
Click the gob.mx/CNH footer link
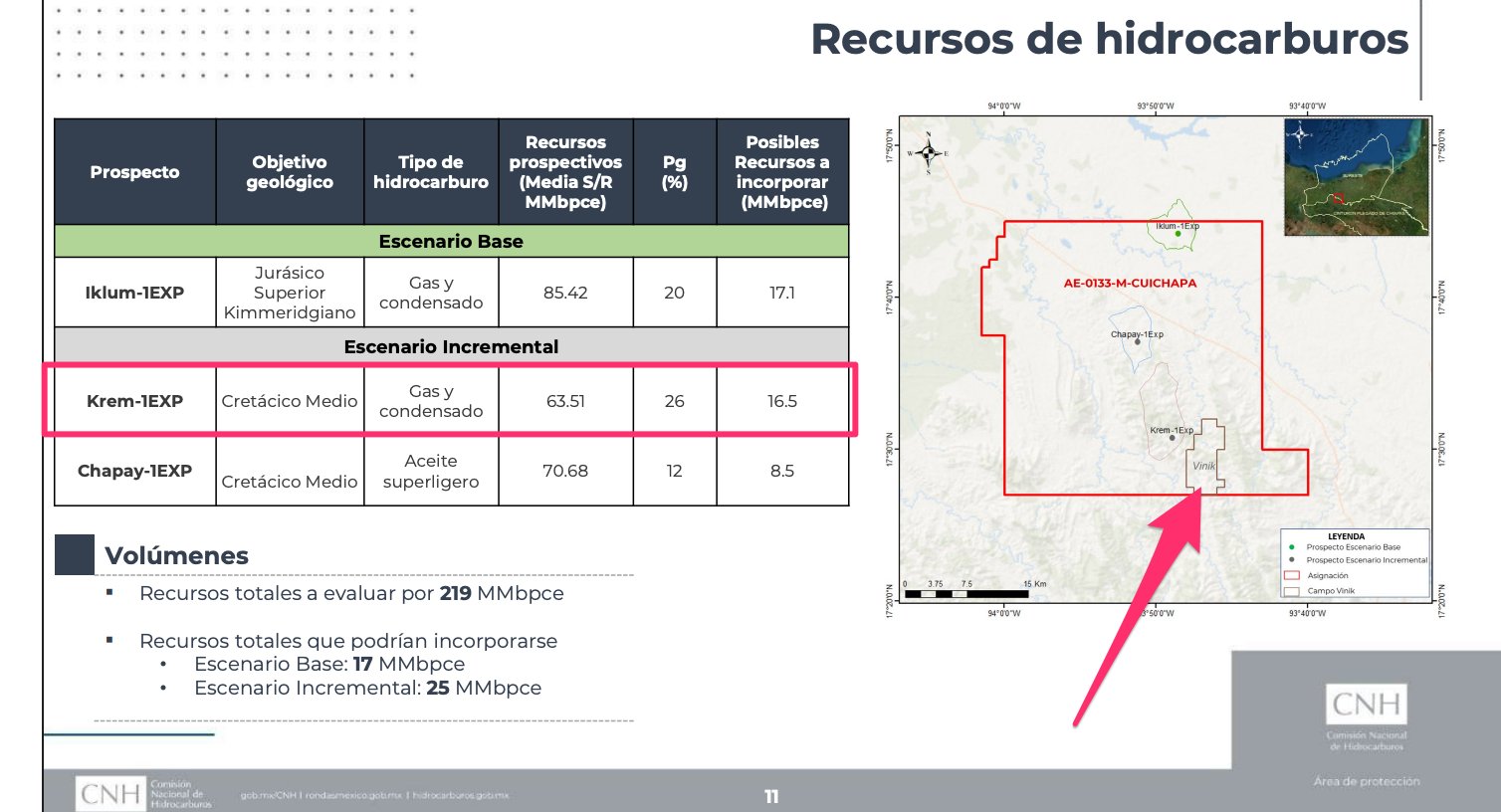268,795
